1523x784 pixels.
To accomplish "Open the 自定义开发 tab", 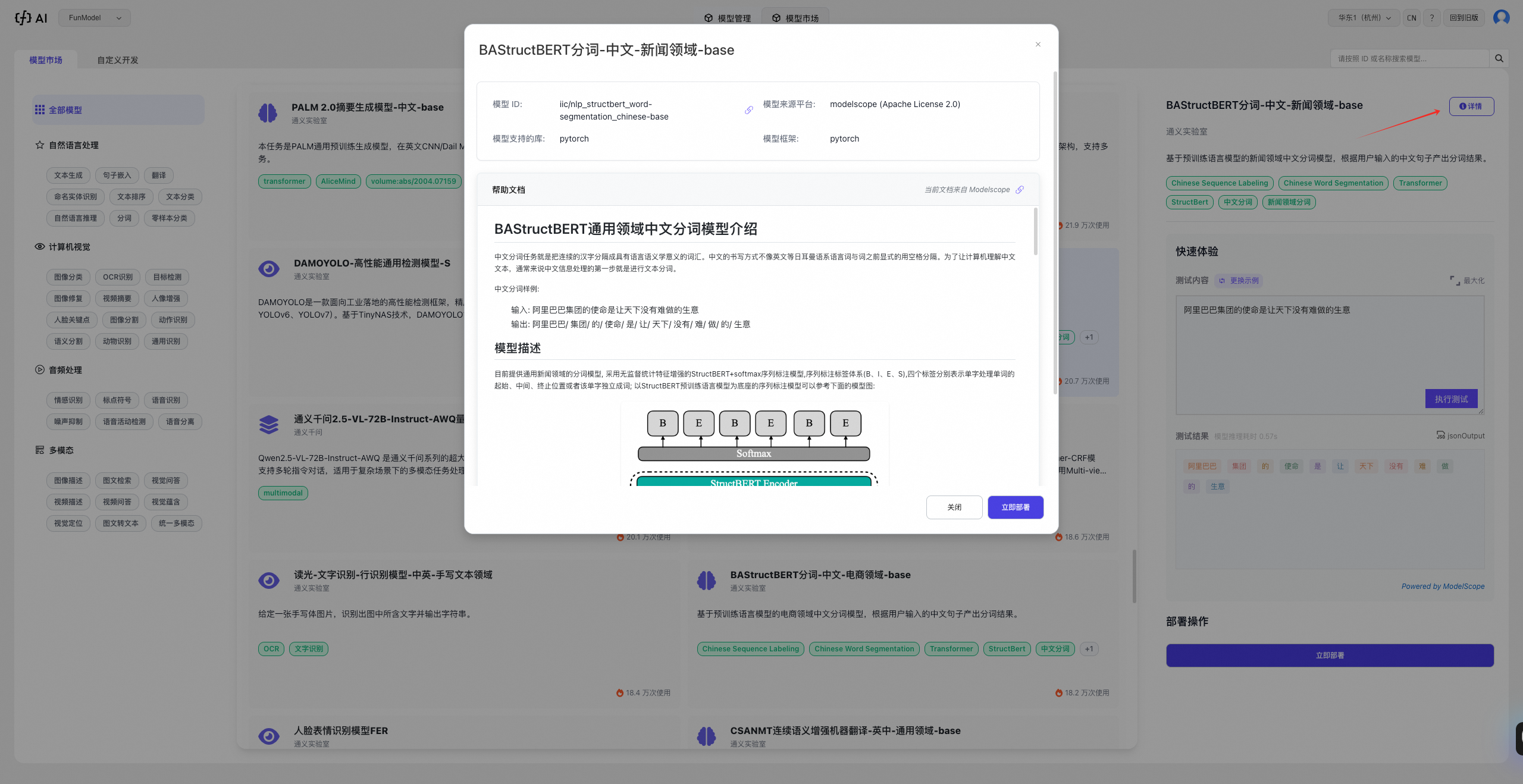I will (x=118, y=60).
